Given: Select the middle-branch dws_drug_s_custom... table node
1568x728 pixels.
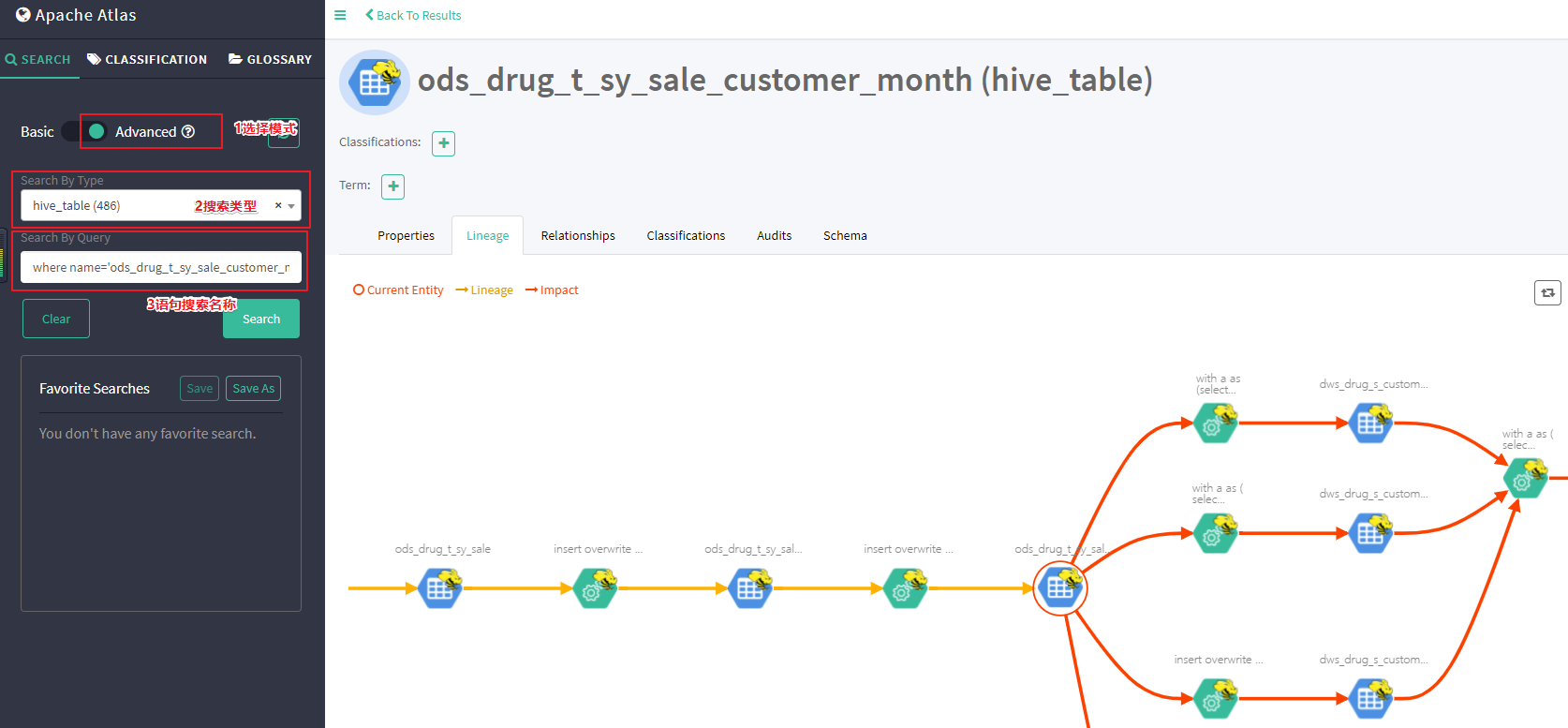Looking at the screenshot, I should [x=1371, y=533].
